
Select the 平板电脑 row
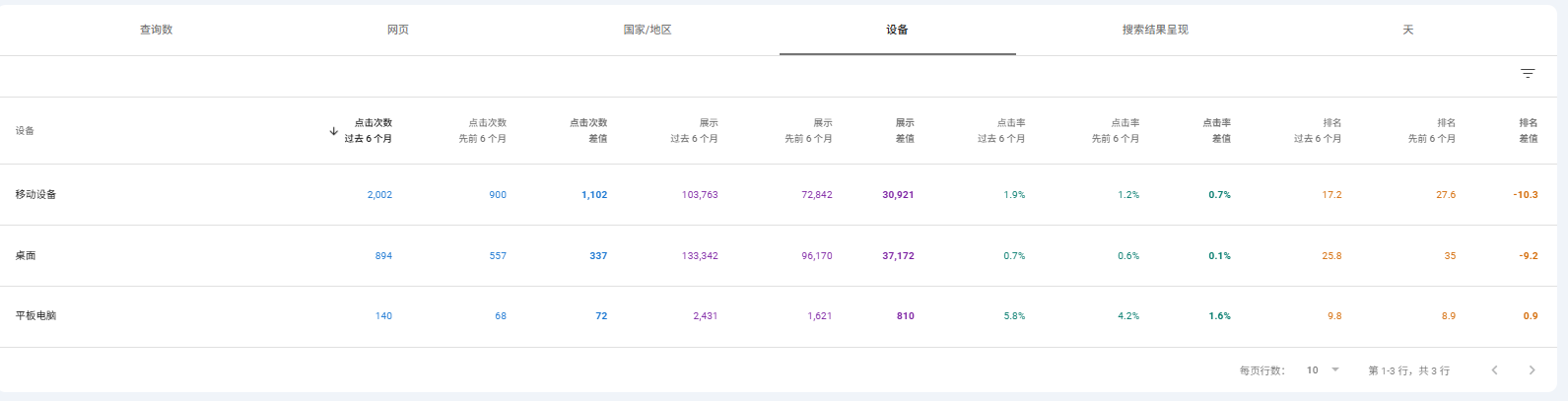click(x=777, y=316)
